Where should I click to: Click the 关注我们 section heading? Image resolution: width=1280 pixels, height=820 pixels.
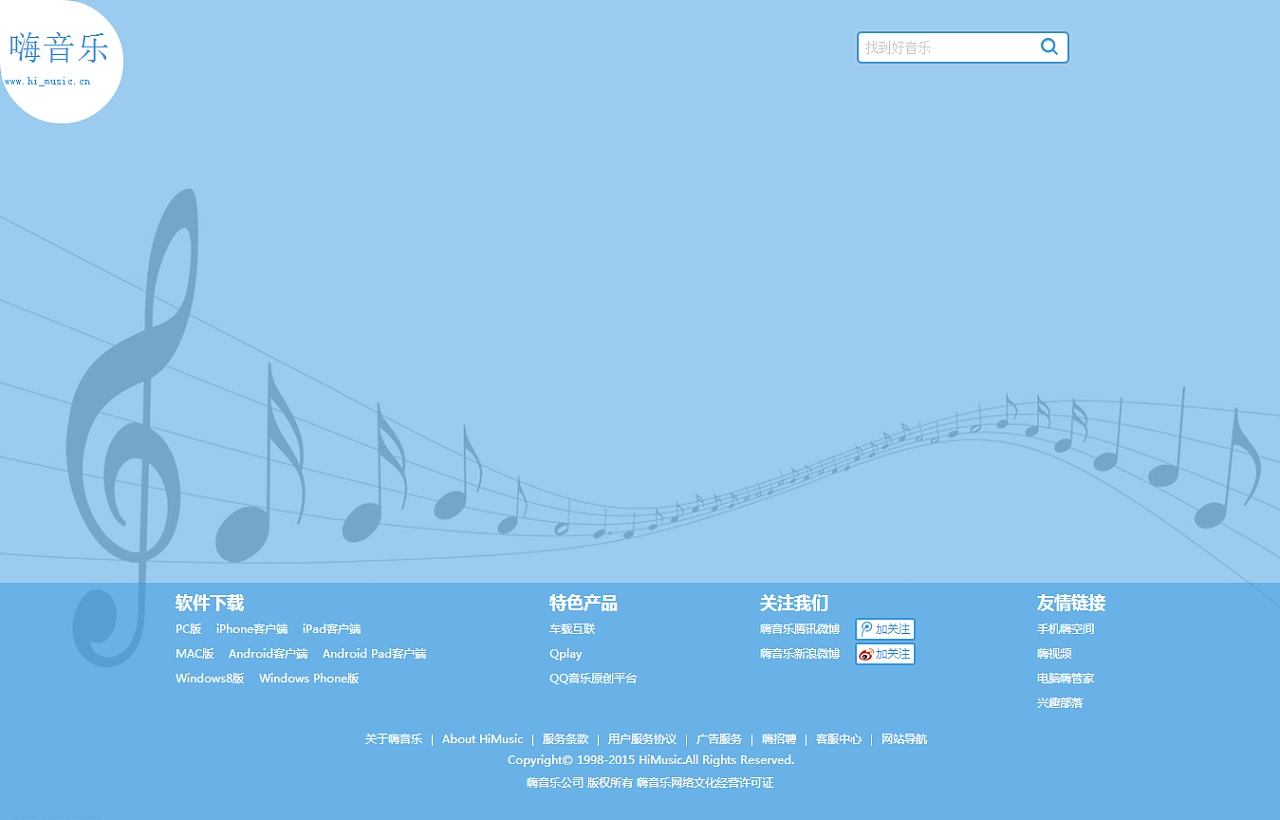tap(794, 603)
